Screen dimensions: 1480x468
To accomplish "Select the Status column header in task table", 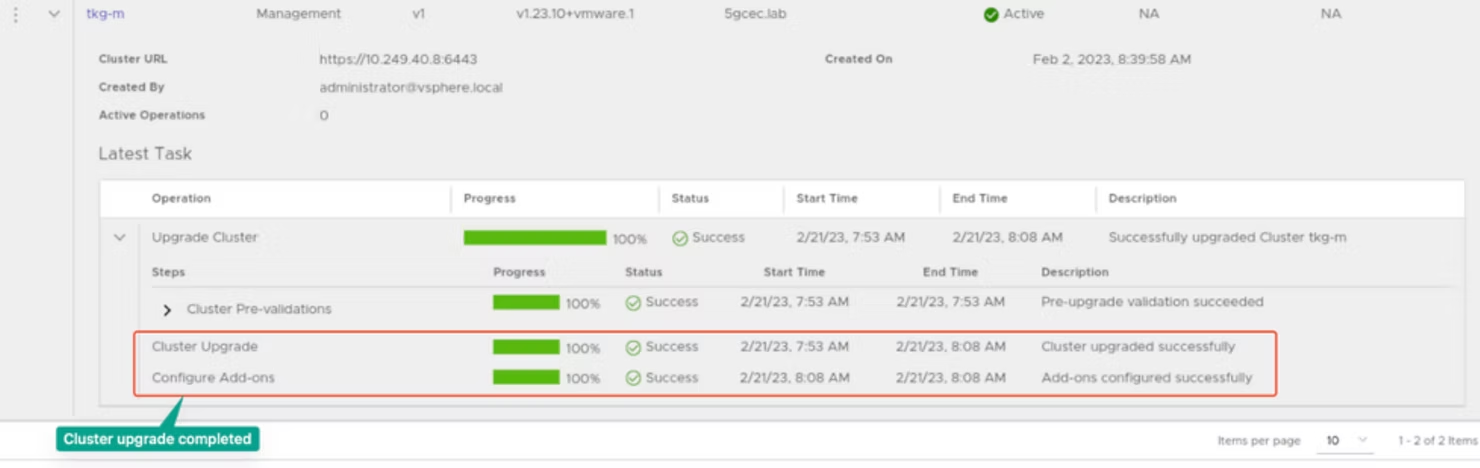I will 690,198.
